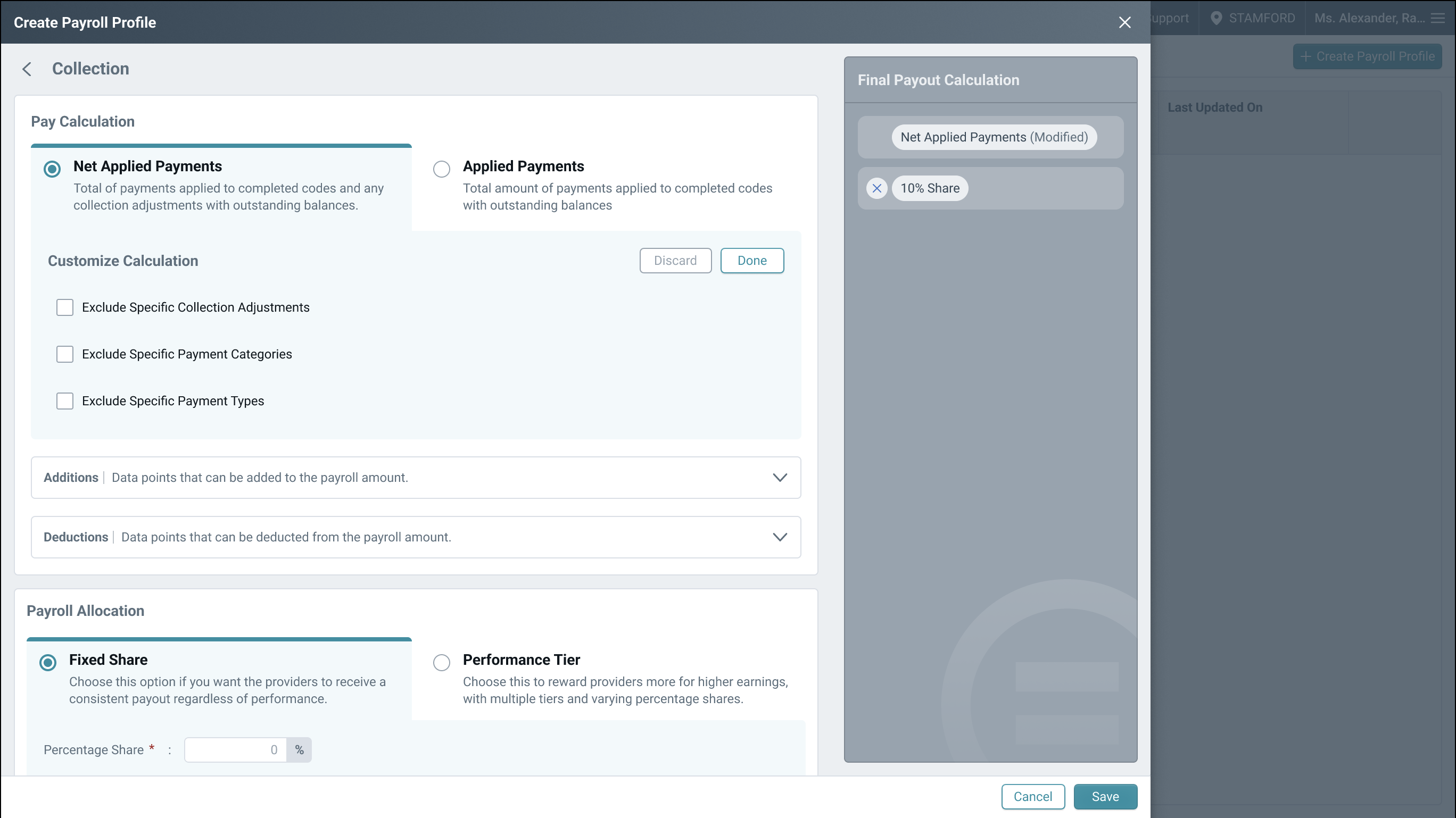Expand the Additions section chevron
Image resolution: width=1456 pixels, height=818 pixels.
click(x=780, y=478)
